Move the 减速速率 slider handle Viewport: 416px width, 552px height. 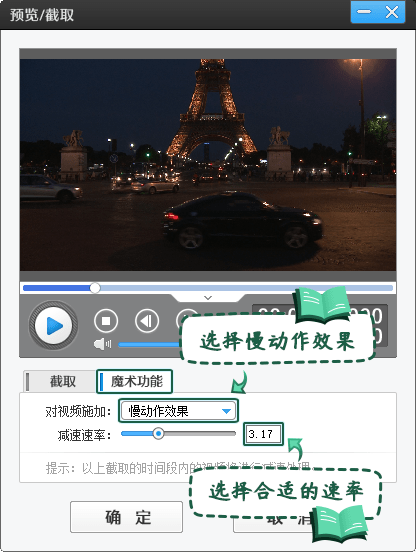coord(158,433)
